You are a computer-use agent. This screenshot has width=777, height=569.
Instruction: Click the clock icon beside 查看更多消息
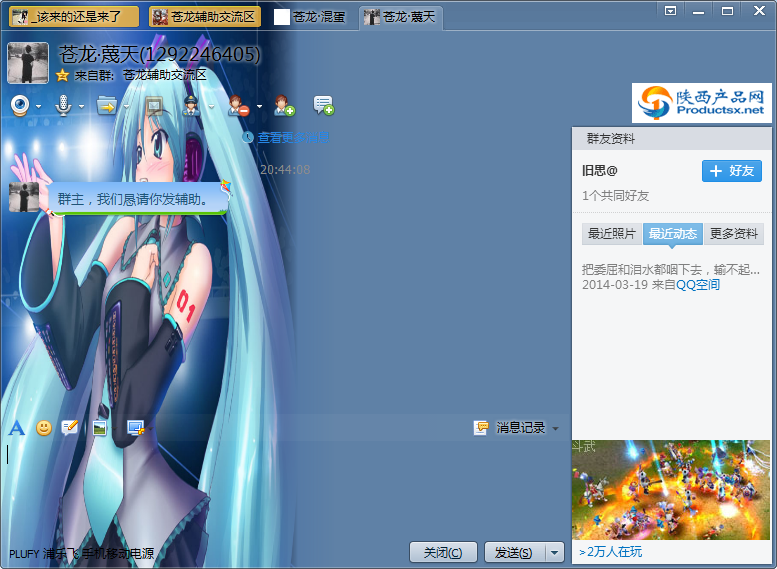(x=248, y=137)
